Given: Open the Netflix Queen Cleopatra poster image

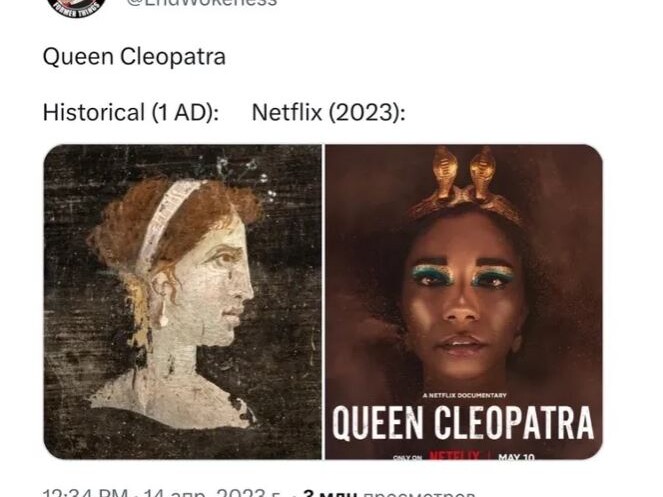Looking at the screenshot, I should coord(464,302).
